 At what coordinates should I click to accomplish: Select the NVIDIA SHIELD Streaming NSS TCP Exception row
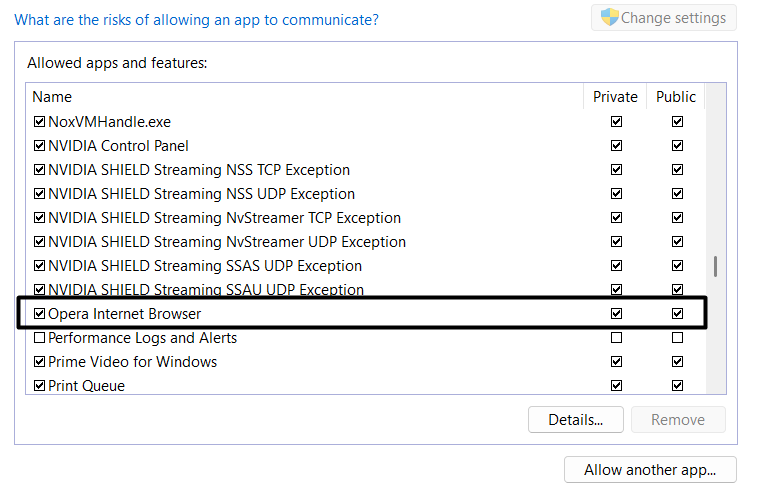click(x=199, y=170)
